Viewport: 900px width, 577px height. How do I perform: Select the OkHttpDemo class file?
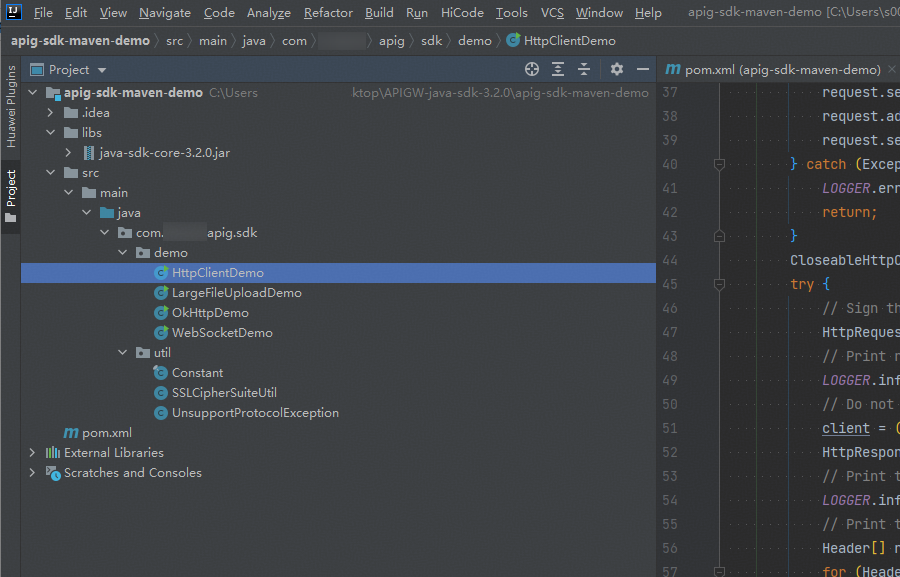point(210,313)
